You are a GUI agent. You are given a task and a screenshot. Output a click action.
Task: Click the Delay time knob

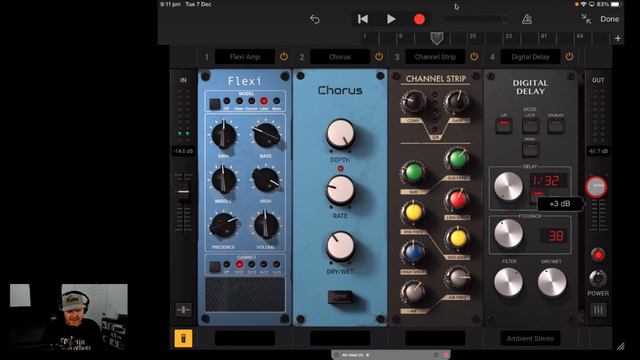508,187
